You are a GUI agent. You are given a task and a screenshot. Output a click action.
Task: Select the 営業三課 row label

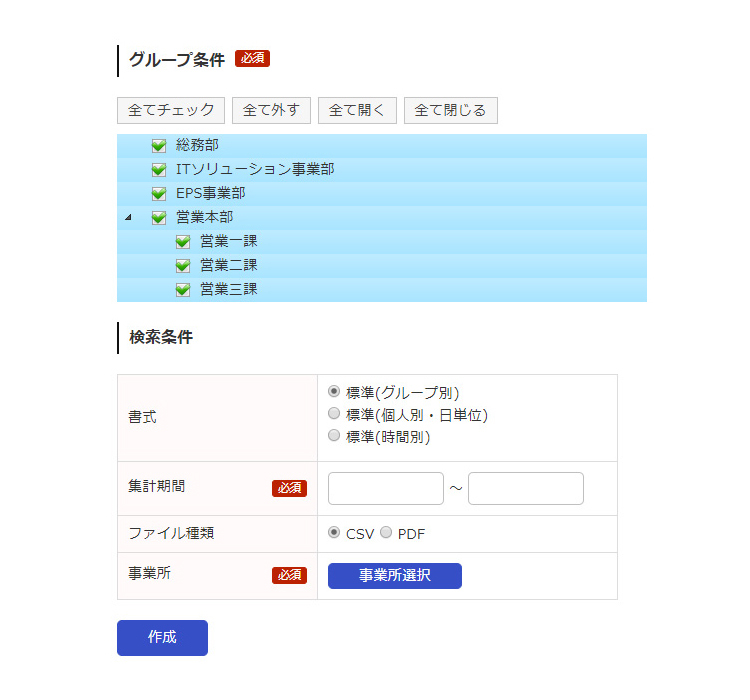point(229,289)
